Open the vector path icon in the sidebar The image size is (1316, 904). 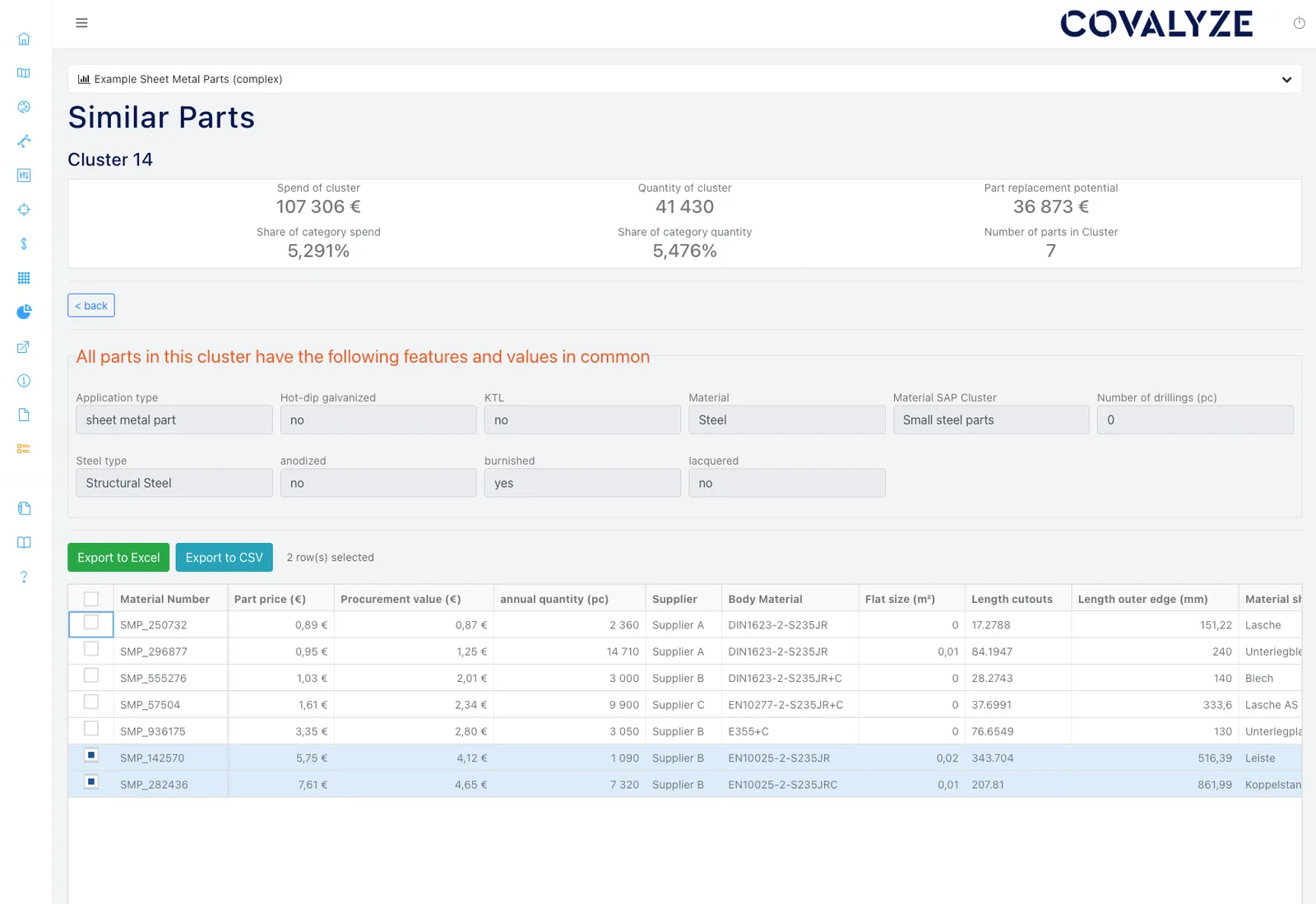24,141
